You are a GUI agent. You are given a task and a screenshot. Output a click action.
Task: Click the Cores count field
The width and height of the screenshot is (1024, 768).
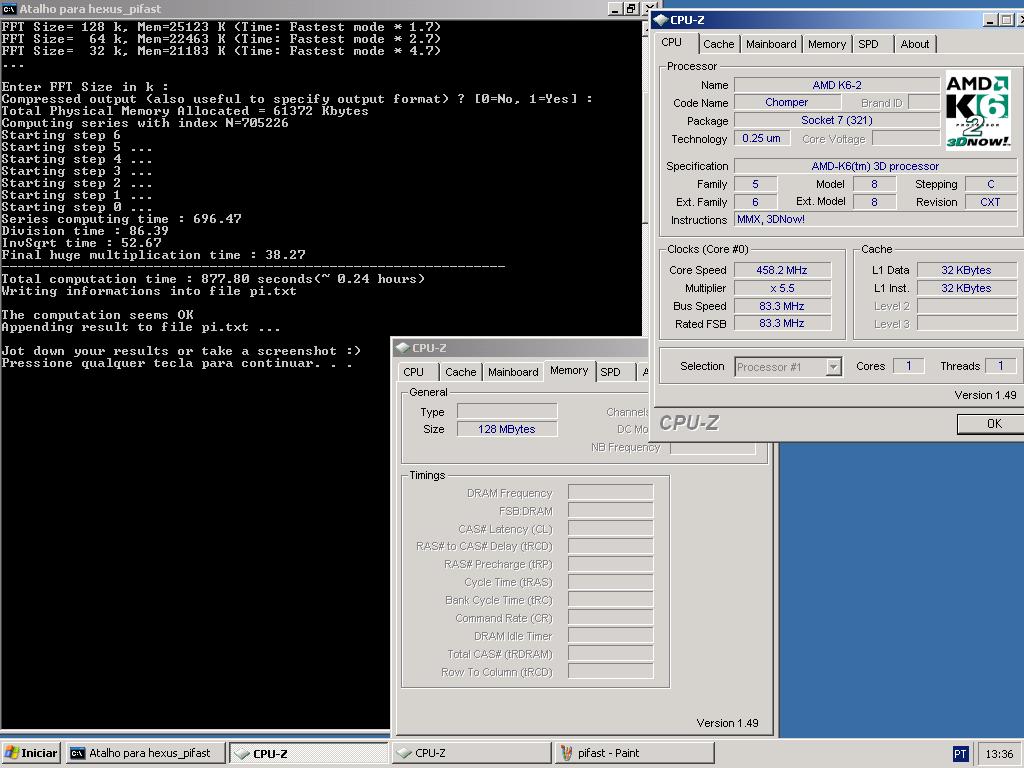(908, 366)
